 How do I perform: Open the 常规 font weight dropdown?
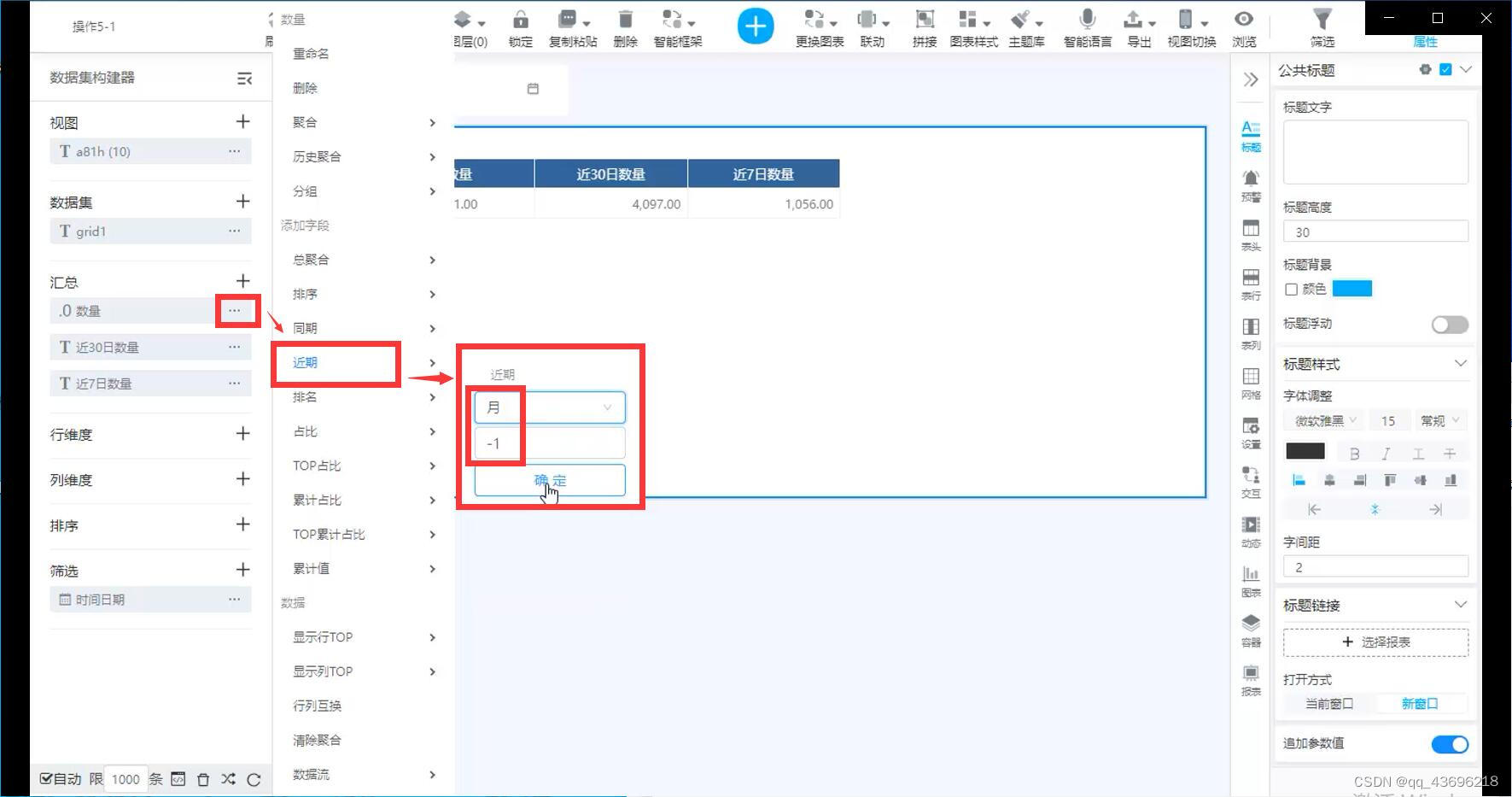(x=1441, y=420)
